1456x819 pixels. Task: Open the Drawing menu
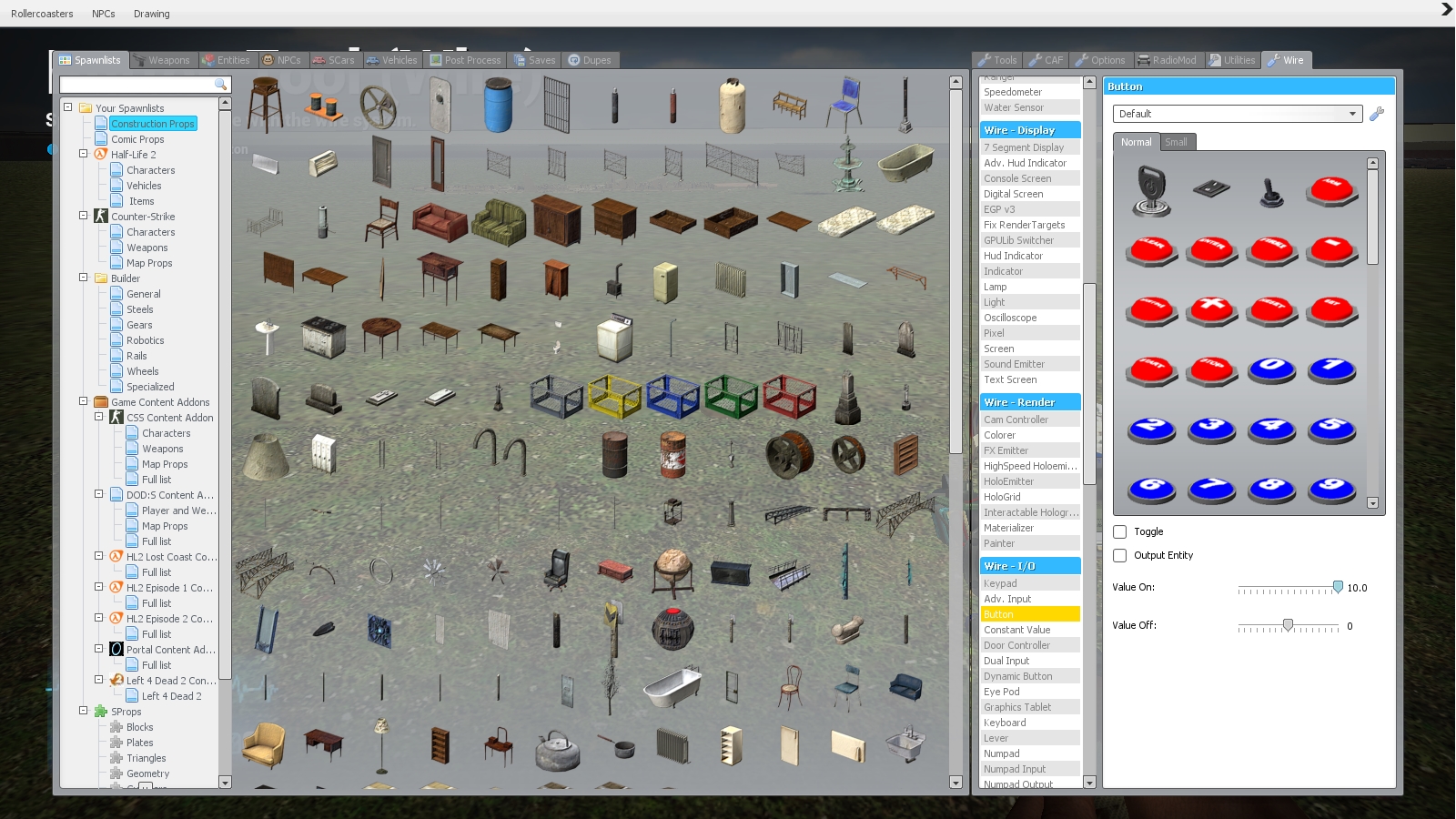(152, 14)
